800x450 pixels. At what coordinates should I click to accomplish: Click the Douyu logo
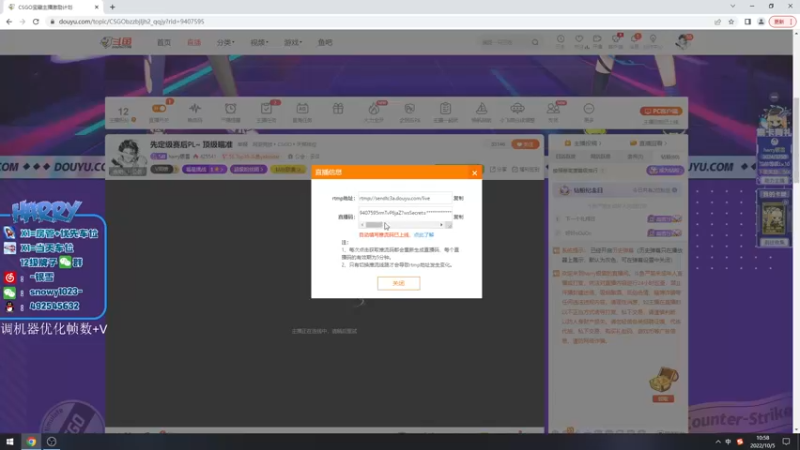pos(116,42)
